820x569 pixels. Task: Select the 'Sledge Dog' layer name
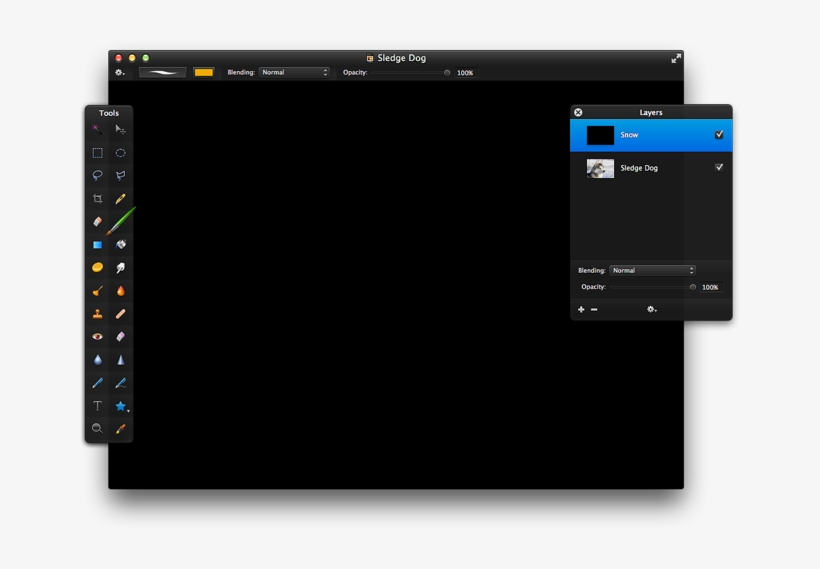coord(639,168)
